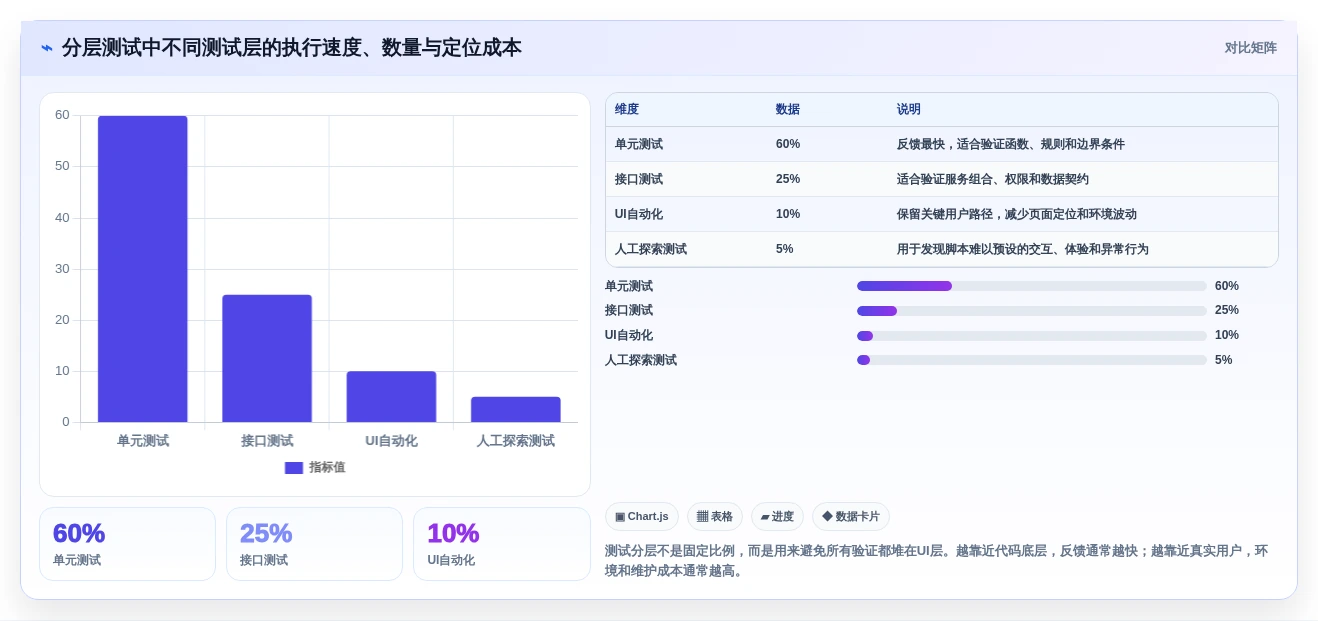Image resolution: width=1318 pixels, height=621 pixels.
Task: Click the 5% value in the table
Action: (x=785, y=249)
